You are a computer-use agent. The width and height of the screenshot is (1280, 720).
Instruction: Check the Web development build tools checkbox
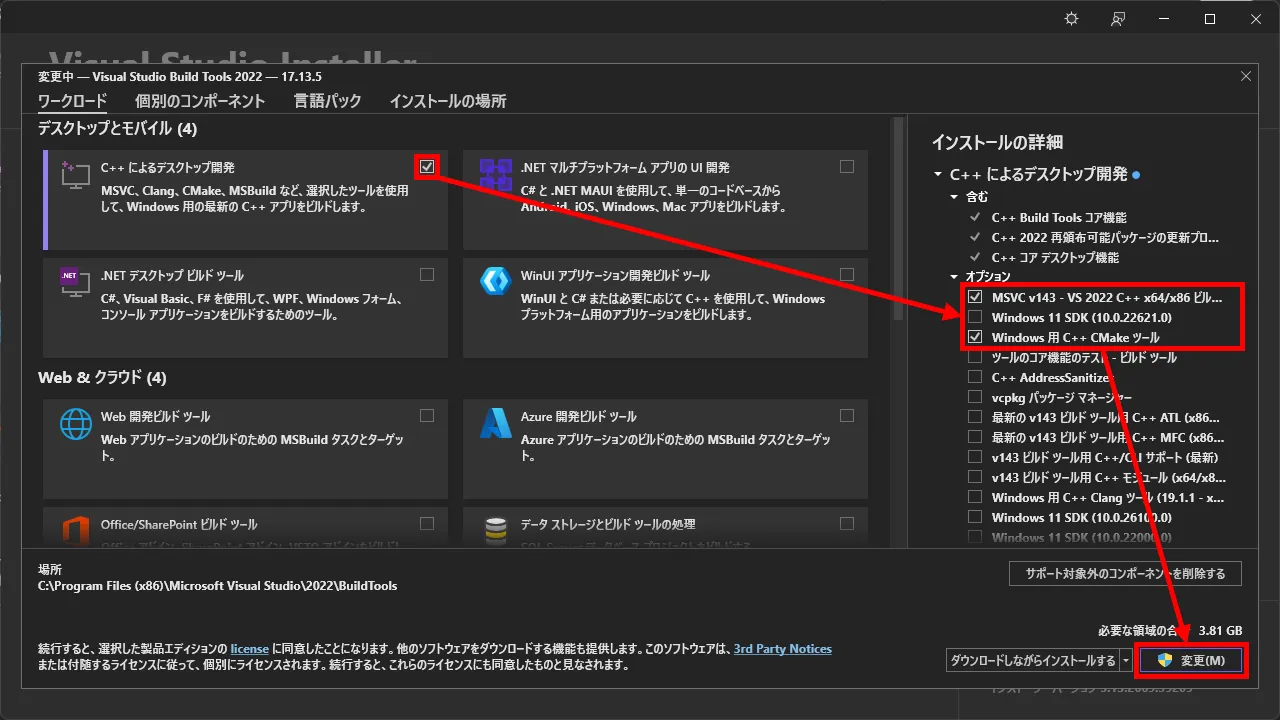(x=427, y=415)
